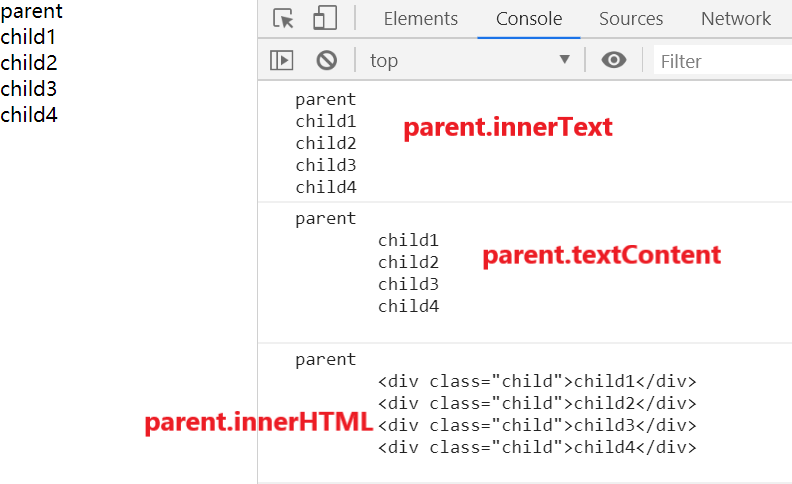Click the logged child4 div HTML line
The height and width of the screenshot is (484, 792).
(x=536, y=447)
